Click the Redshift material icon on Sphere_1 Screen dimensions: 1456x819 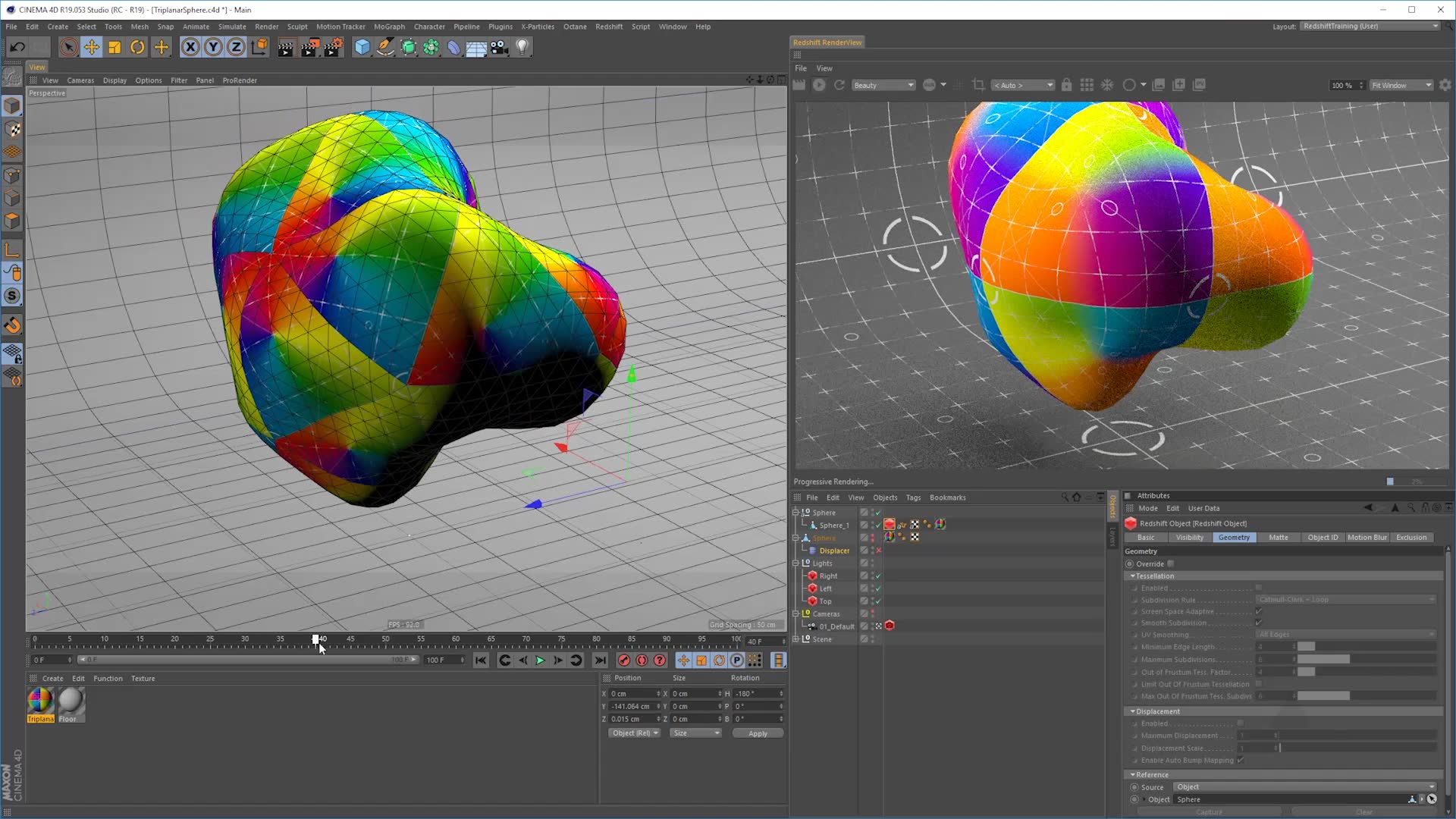click(890, 524)
